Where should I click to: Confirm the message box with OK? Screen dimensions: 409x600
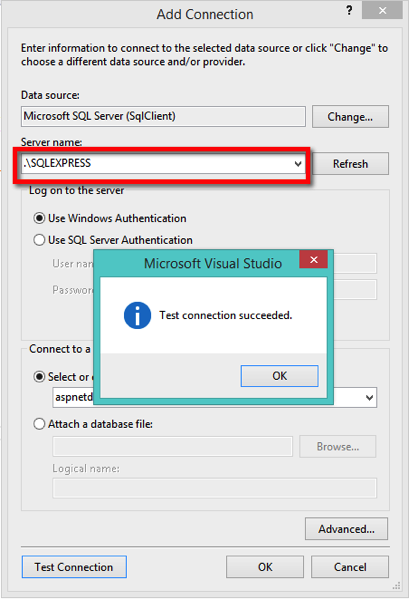[279, 376]
